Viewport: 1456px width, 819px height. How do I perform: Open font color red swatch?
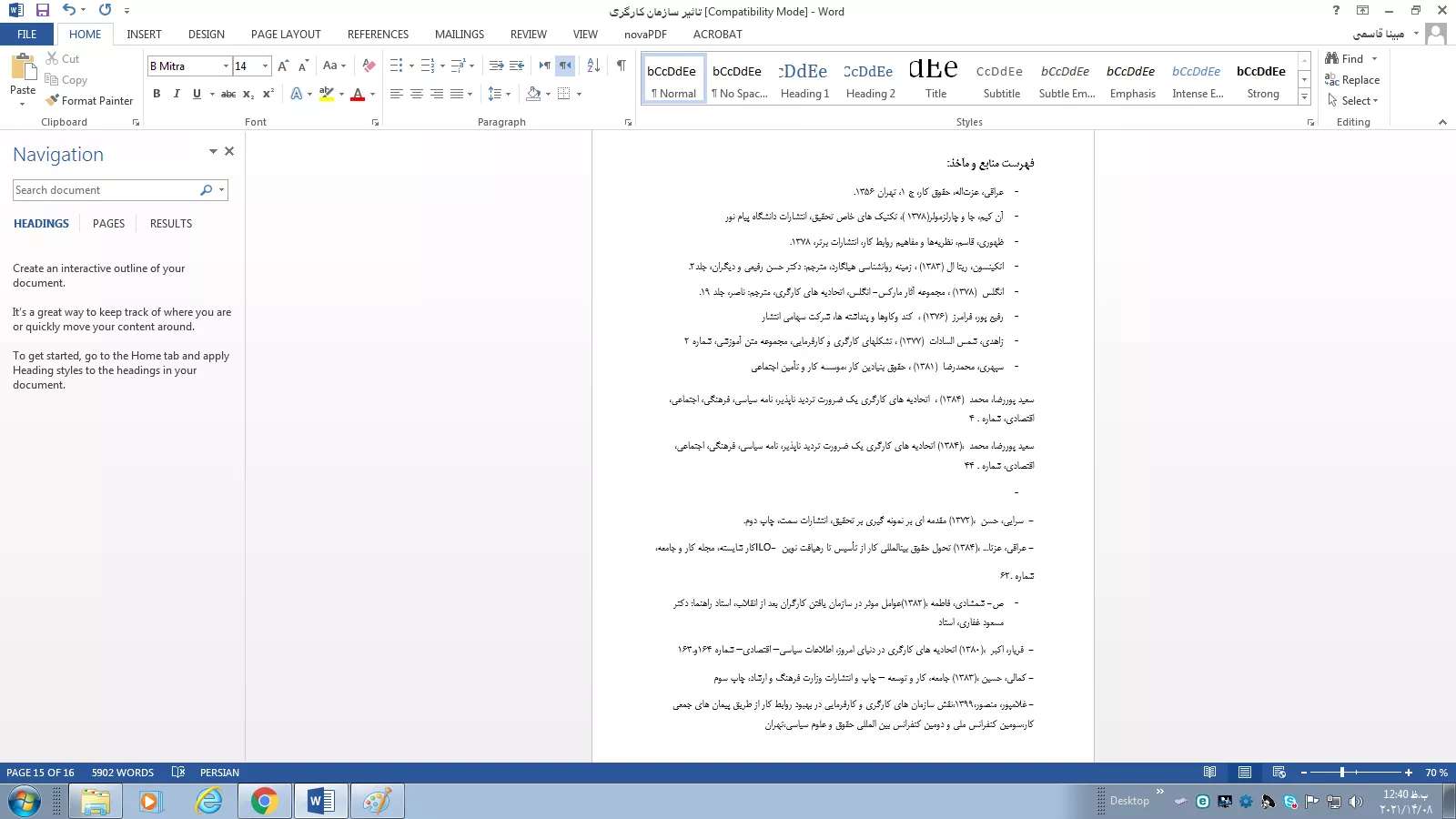358,94
